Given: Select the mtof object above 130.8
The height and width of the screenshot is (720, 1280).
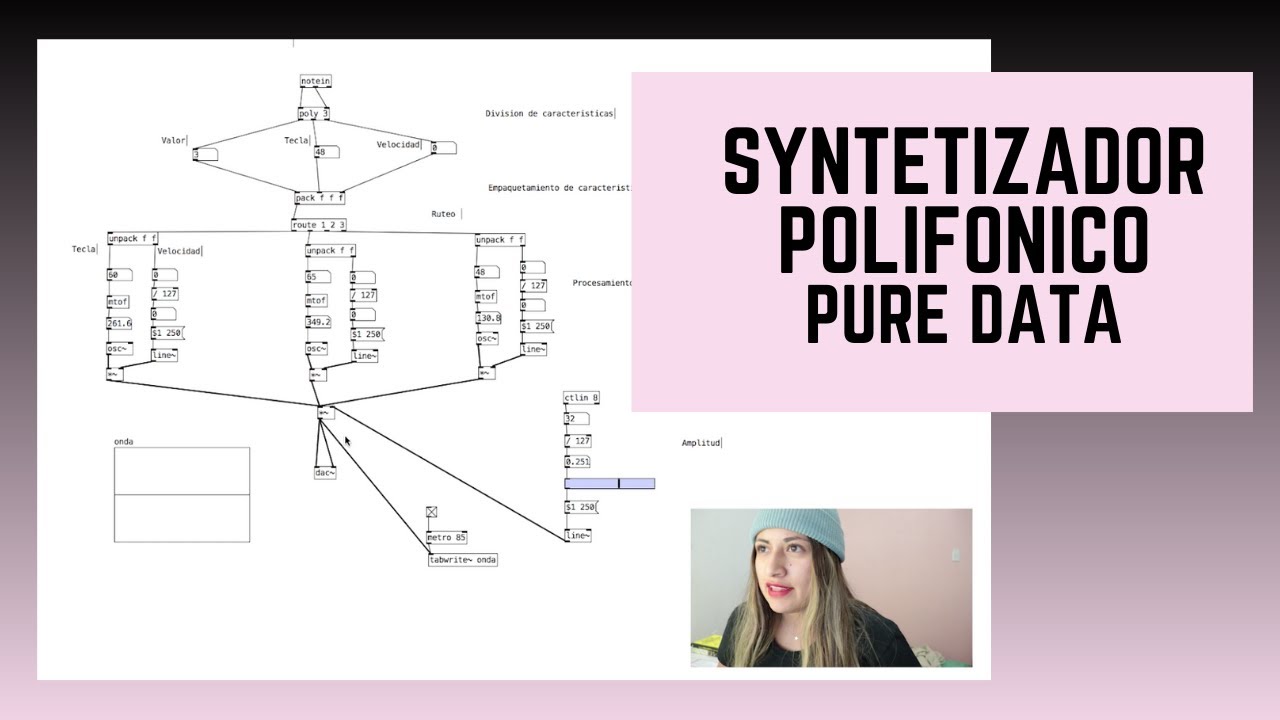Looking at the screenshot, I should point(486,296).
